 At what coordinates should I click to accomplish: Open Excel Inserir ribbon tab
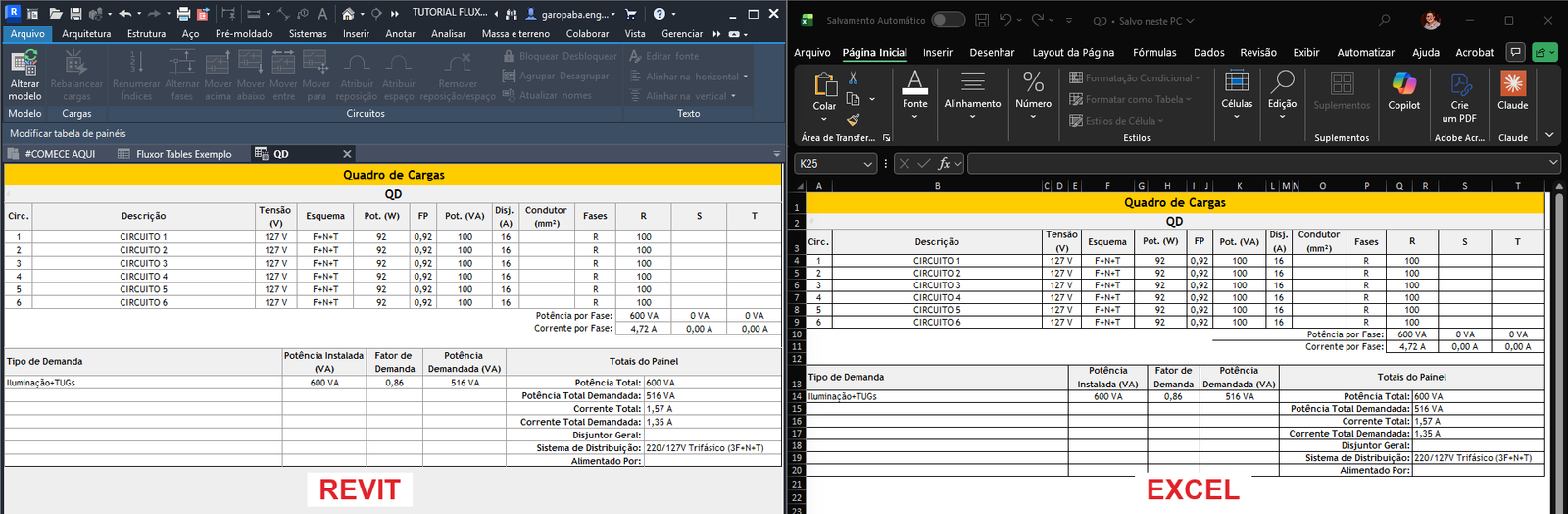pyautogui.click(x=938, y=52)
